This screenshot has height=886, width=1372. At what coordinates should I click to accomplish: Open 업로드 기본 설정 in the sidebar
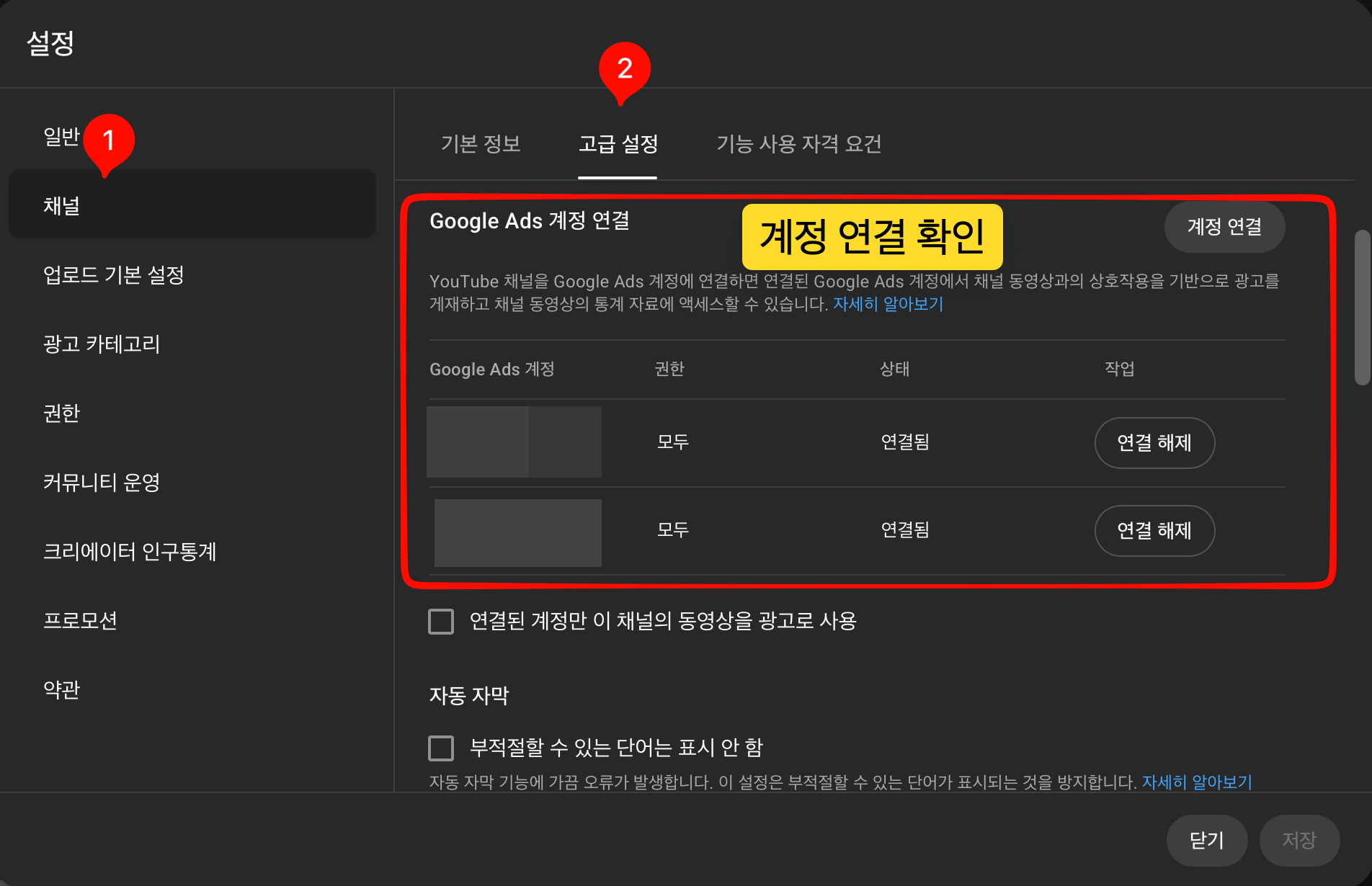click(x=192, y=274)
